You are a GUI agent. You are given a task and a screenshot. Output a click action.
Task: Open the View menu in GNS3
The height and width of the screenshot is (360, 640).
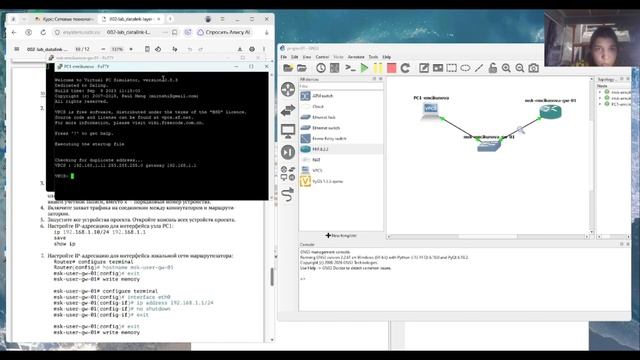click(307, 57)
